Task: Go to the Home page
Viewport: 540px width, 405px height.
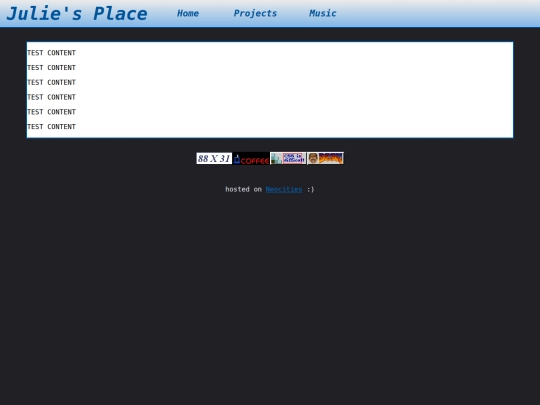Action: pos(188,13)
